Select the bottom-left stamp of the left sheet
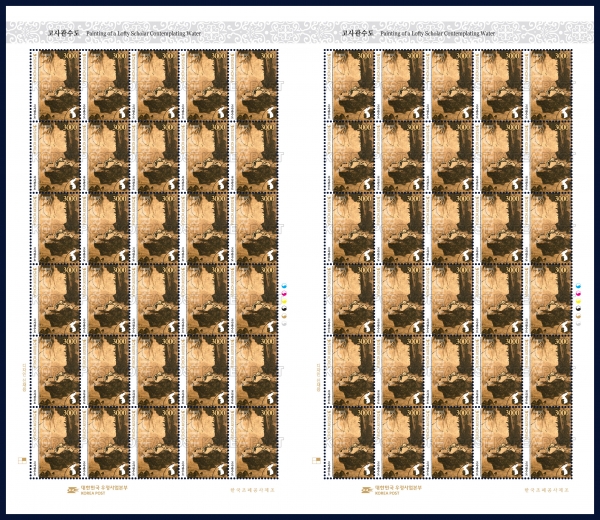Screen dimensions: 600x520 point(56,441)
